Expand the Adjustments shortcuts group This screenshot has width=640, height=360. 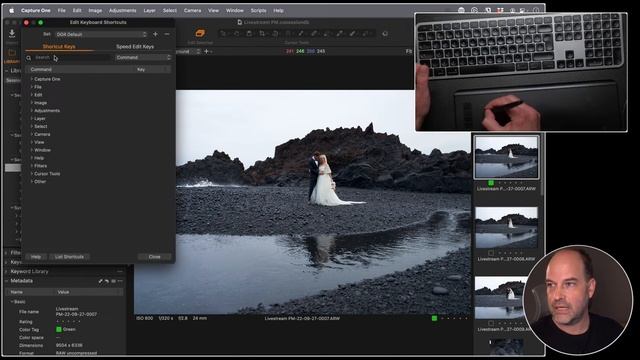click(32, 111)
